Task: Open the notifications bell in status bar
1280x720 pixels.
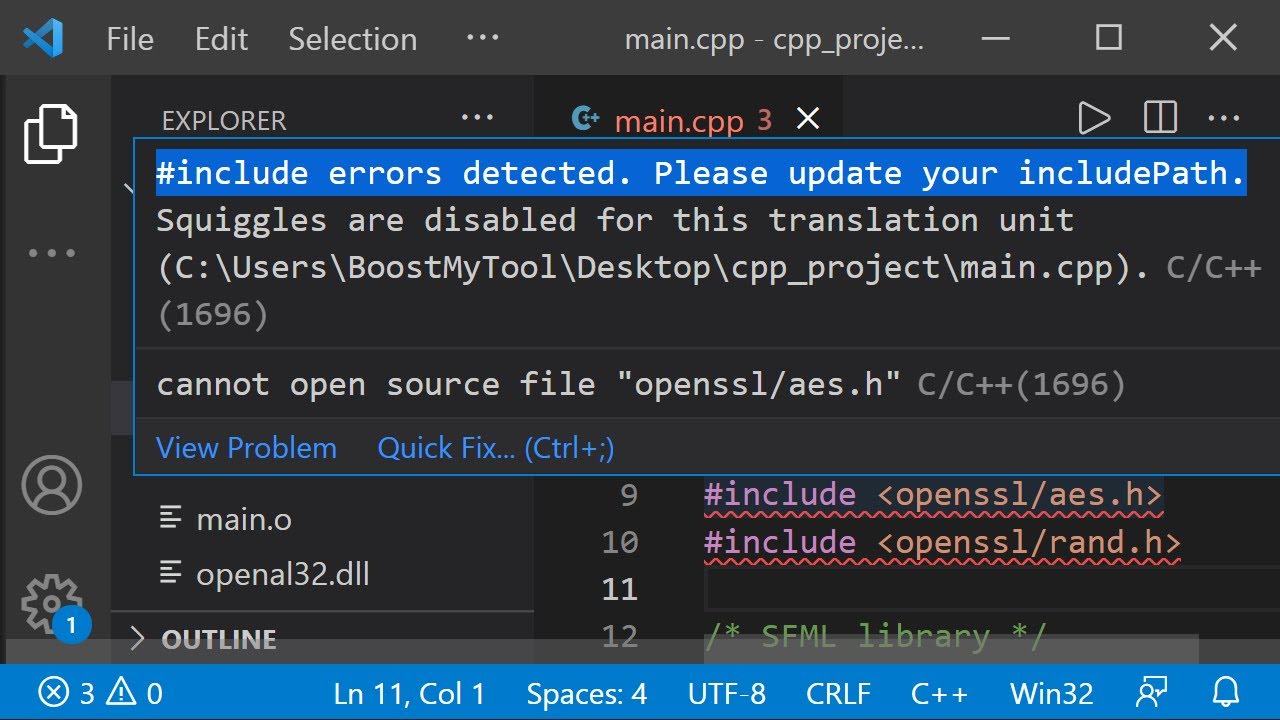Action: click(x=1226, y=692)
